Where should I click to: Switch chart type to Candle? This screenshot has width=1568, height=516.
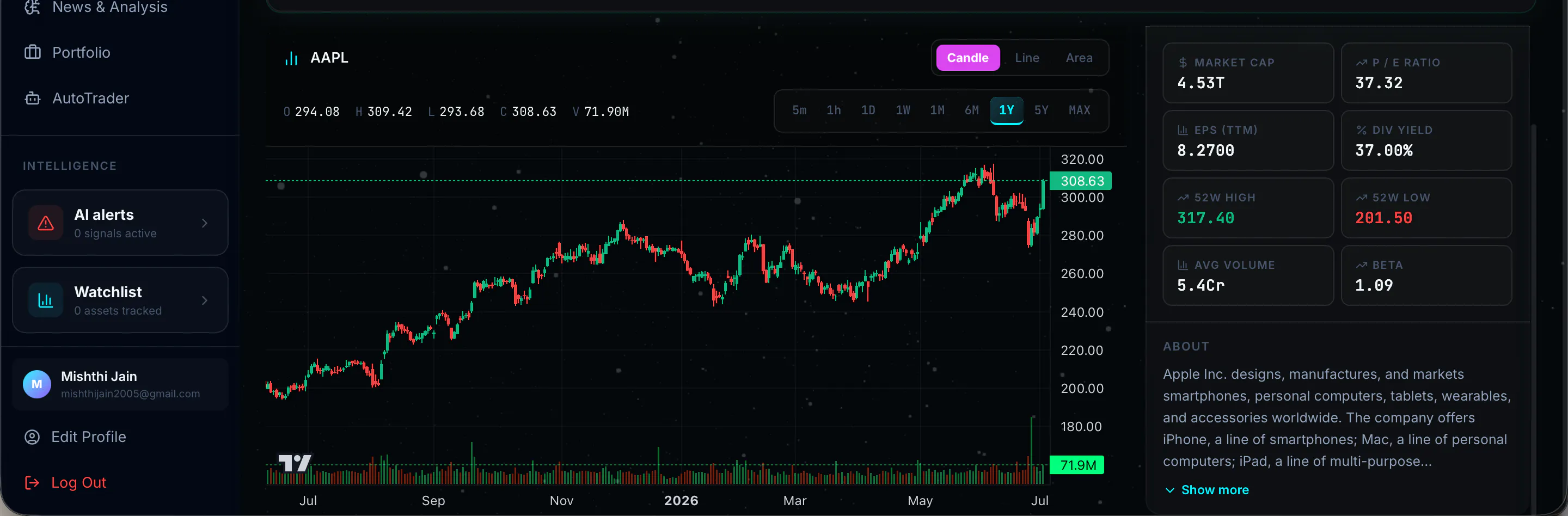(967, 58)
